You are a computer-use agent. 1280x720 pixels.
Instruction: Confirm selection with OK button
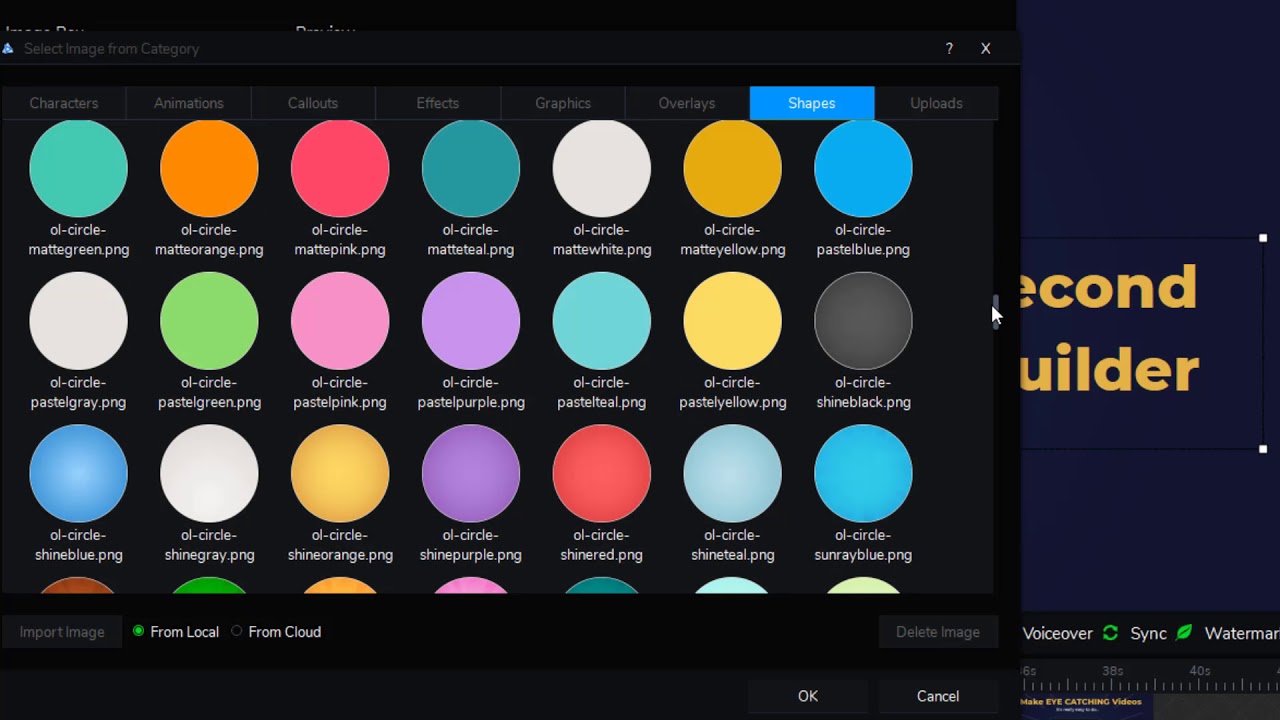pos(808,696)
